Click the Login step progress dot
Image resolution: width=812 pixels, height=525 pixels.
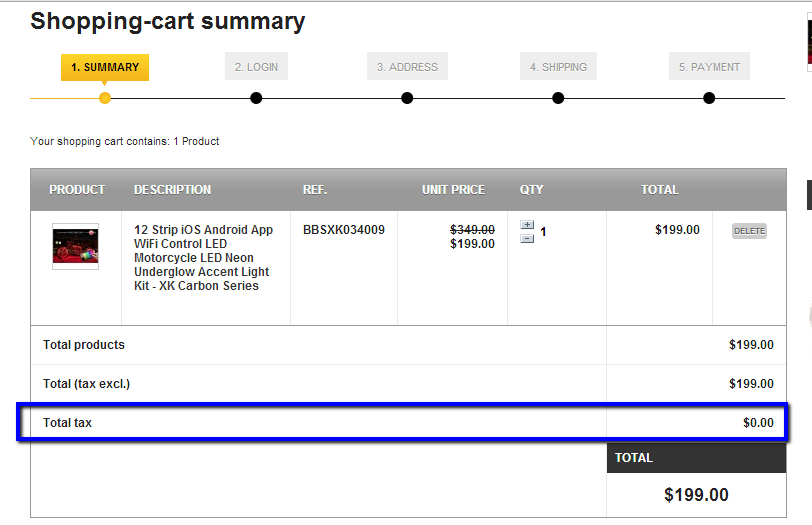coord(256,98)
